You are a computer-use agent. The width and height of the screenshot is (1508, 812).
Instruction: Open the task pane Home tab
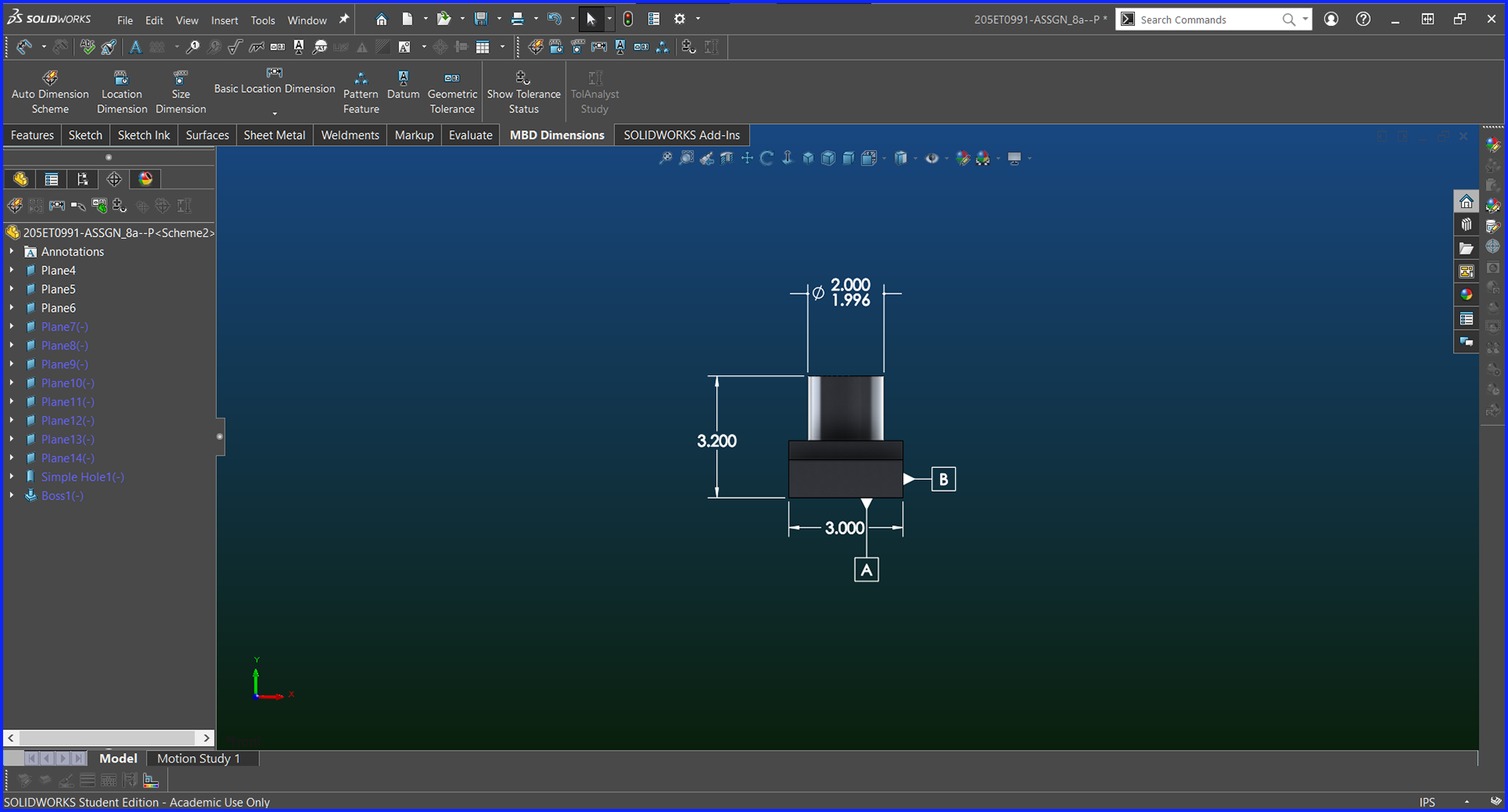pos(1466,202)
